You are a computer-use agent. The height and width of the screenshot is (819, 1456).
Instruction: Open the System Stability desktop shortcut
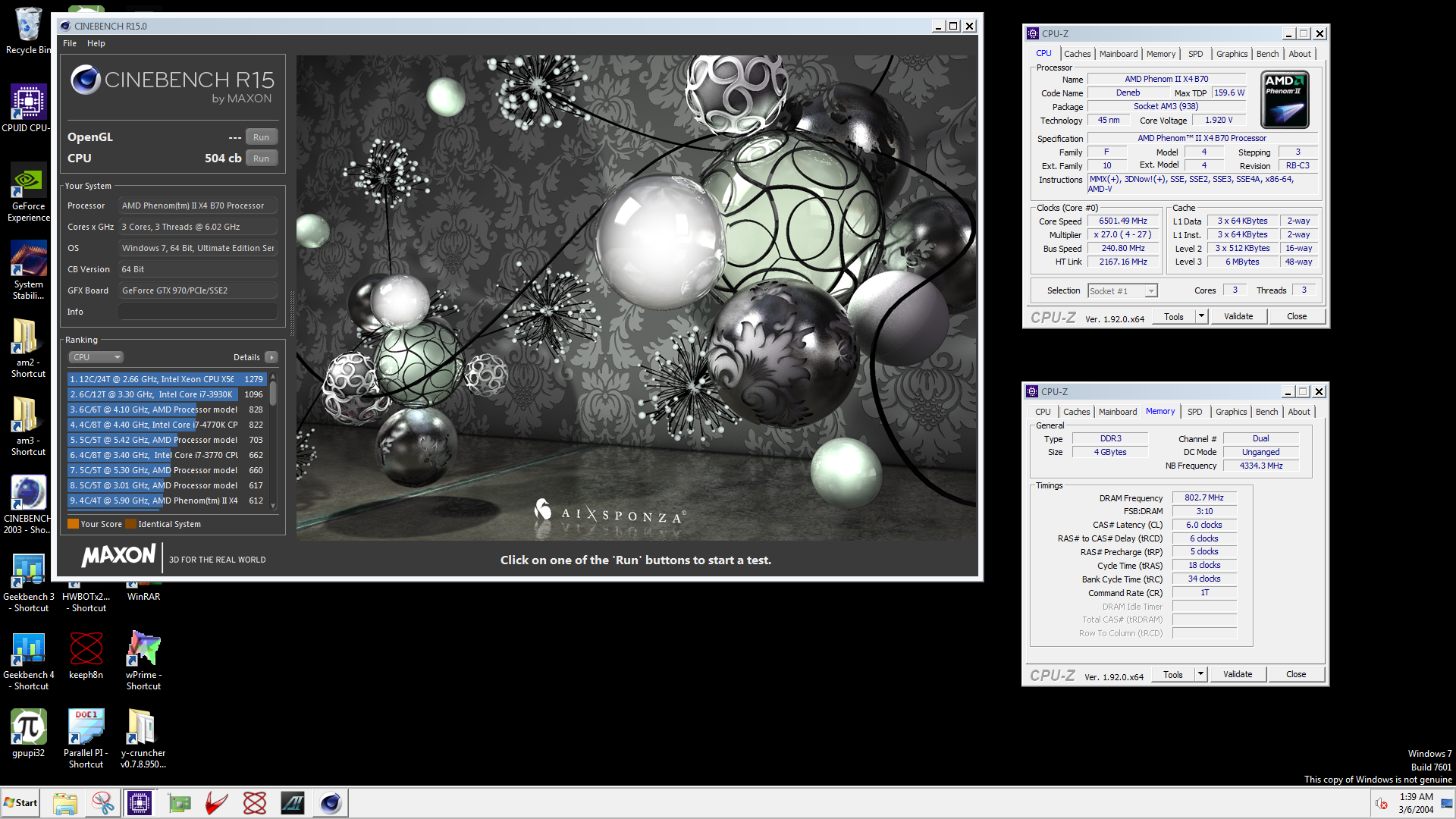[28, 271]
